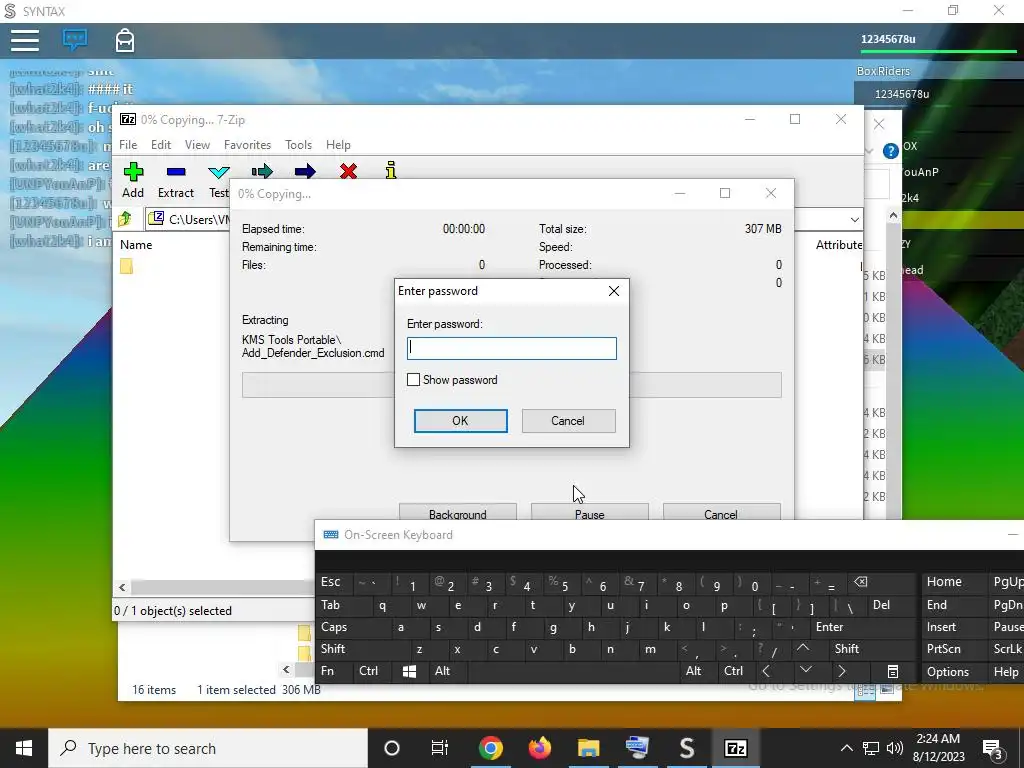
Task: Open the SYNTAX app taskbar icon
Action: [686, 748]
